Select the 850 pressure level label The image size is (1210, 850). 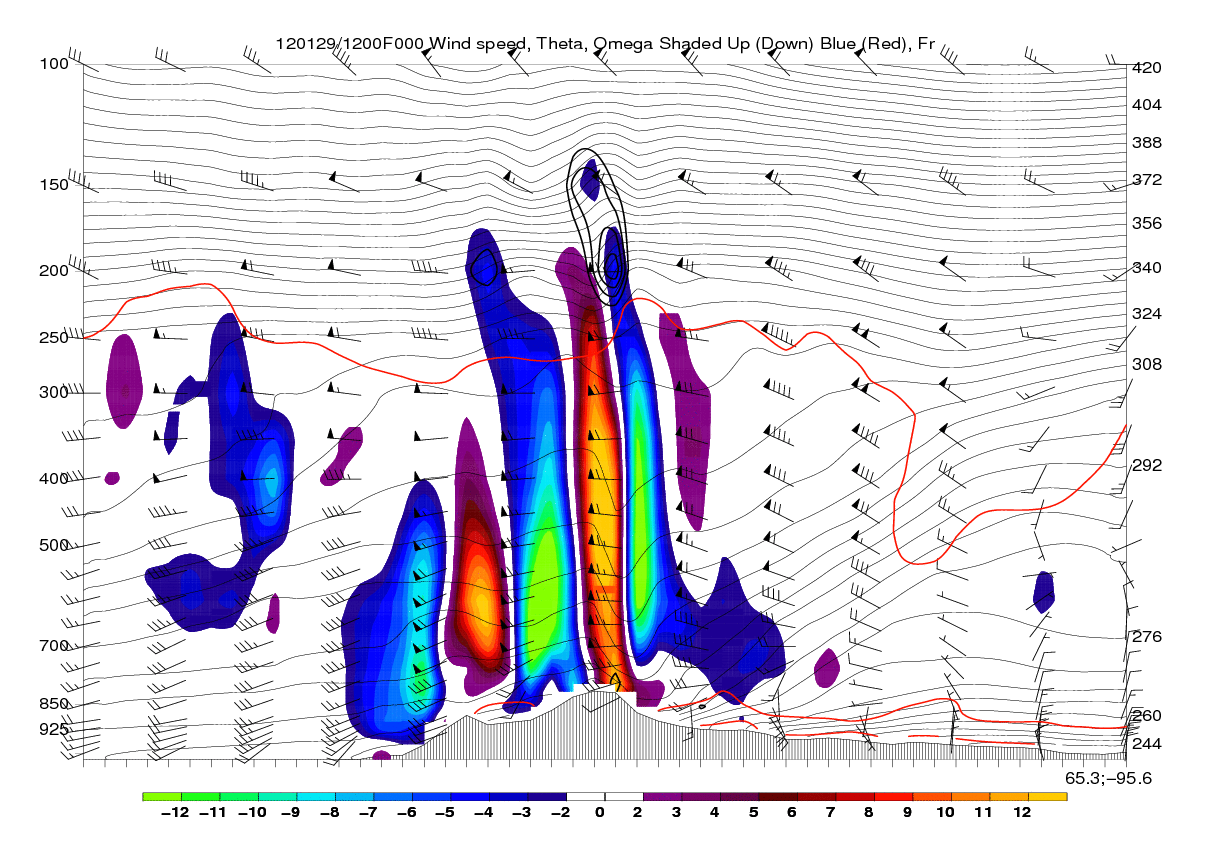pyautogui.click(x=54, y=704)
